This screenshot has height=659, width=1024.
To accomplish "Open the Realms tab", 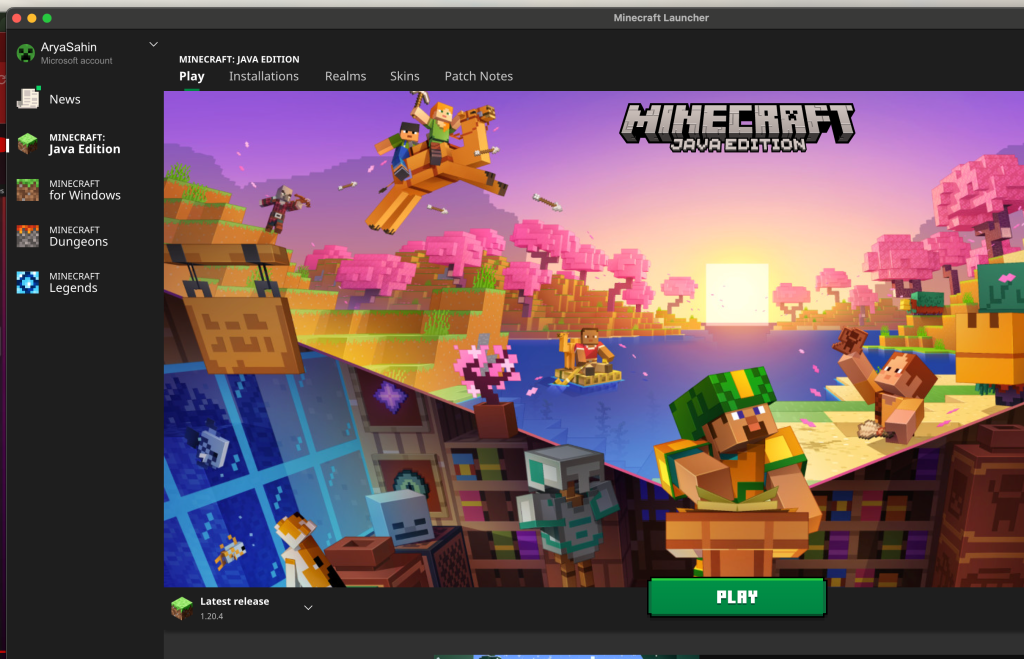I will [345, 76].
